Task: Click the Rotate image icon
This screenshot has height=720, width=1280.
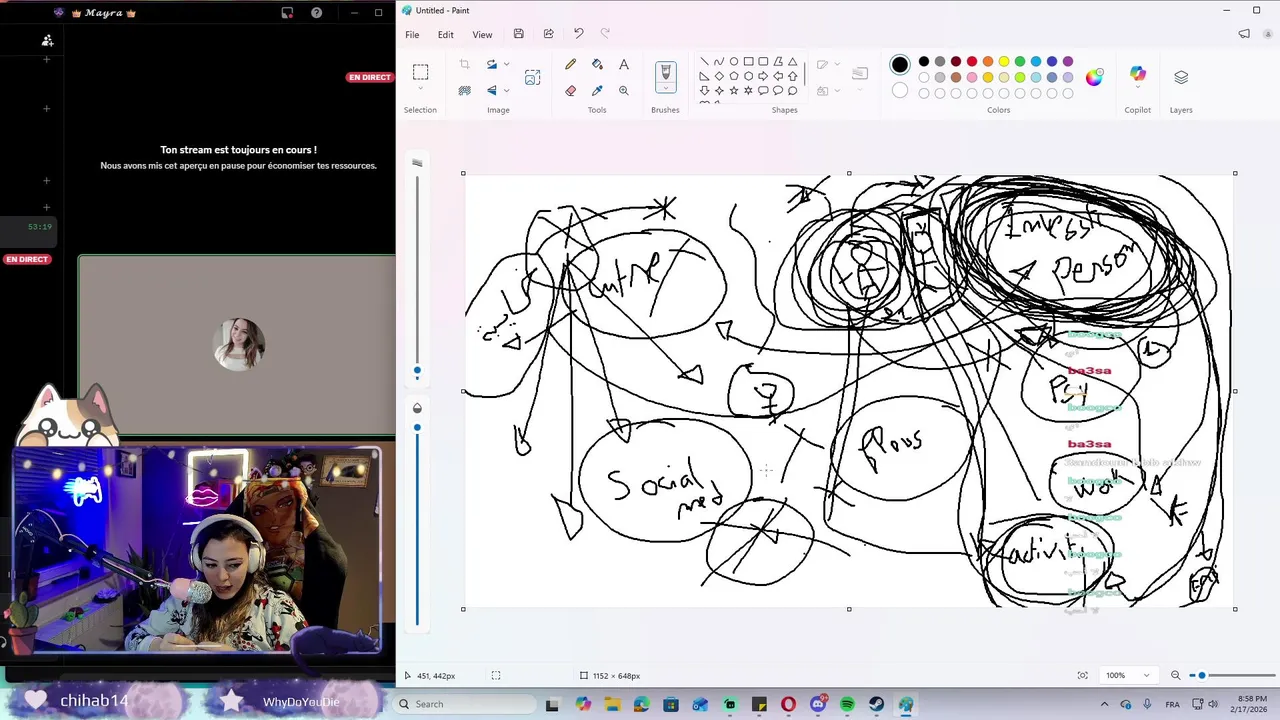Action: [x=492, y=64]
